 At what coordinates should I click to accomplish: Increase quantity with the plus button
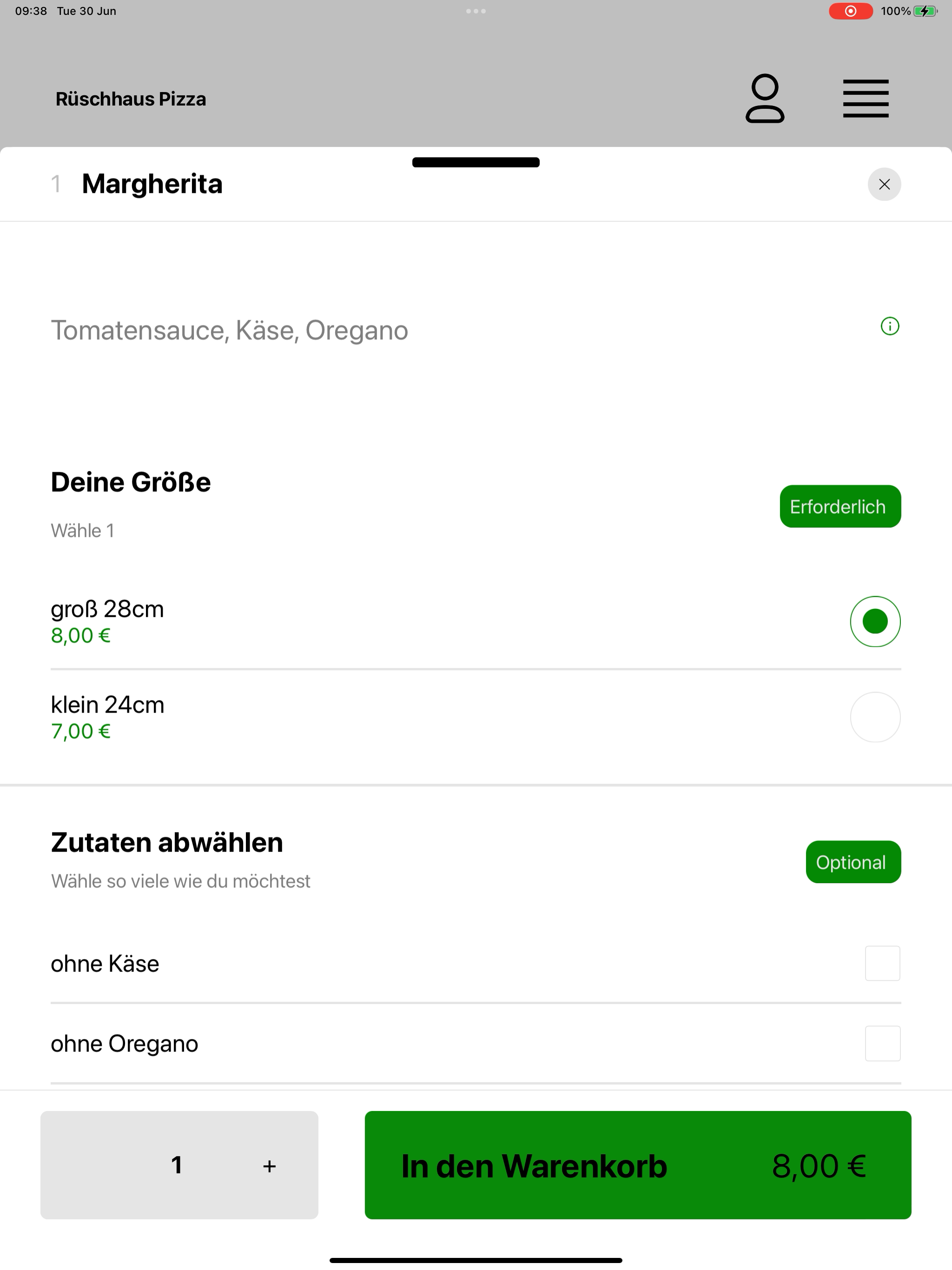(269, 1166)
